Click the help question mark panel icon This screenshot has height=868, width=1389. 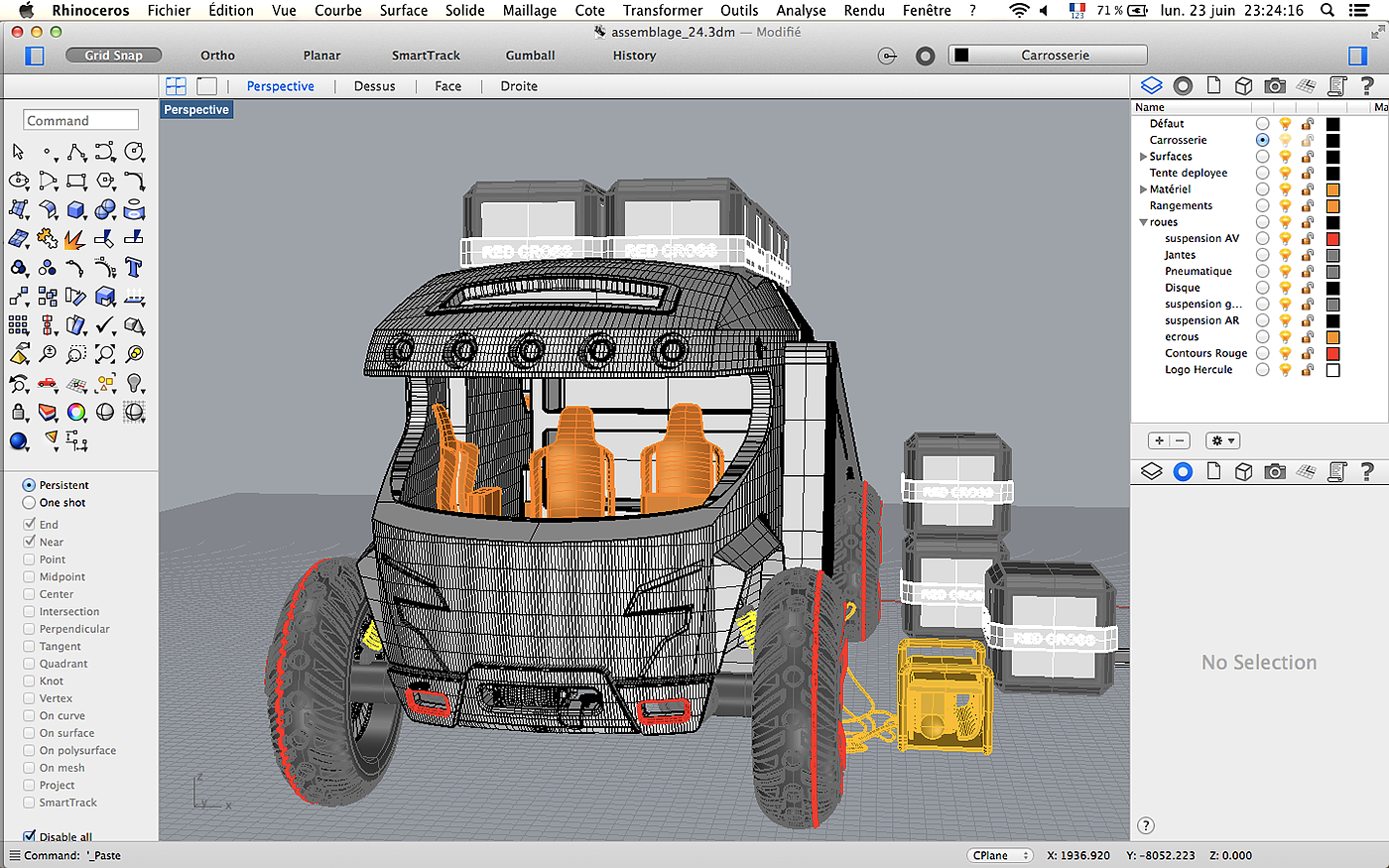(x=1367, y=86)
